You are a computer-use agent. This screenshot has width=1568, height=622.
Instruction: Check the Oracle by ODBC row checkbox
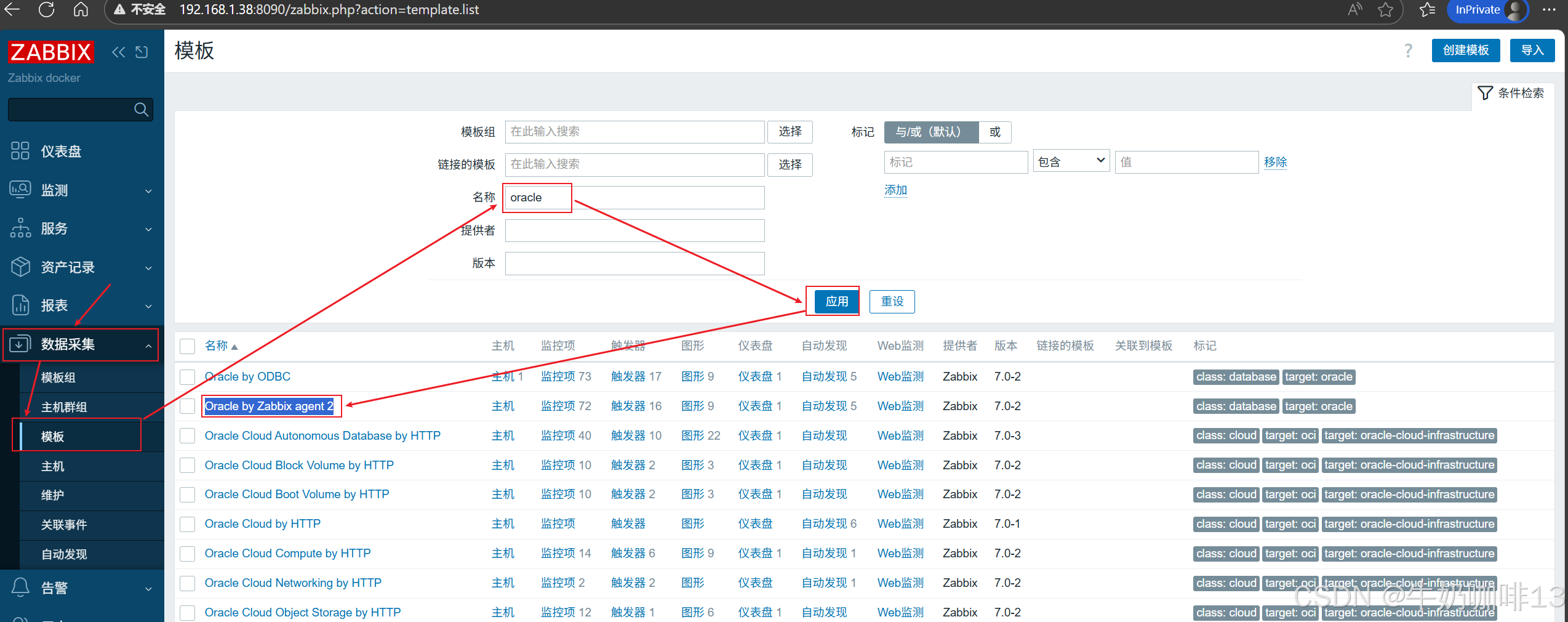tap(187, 377)
